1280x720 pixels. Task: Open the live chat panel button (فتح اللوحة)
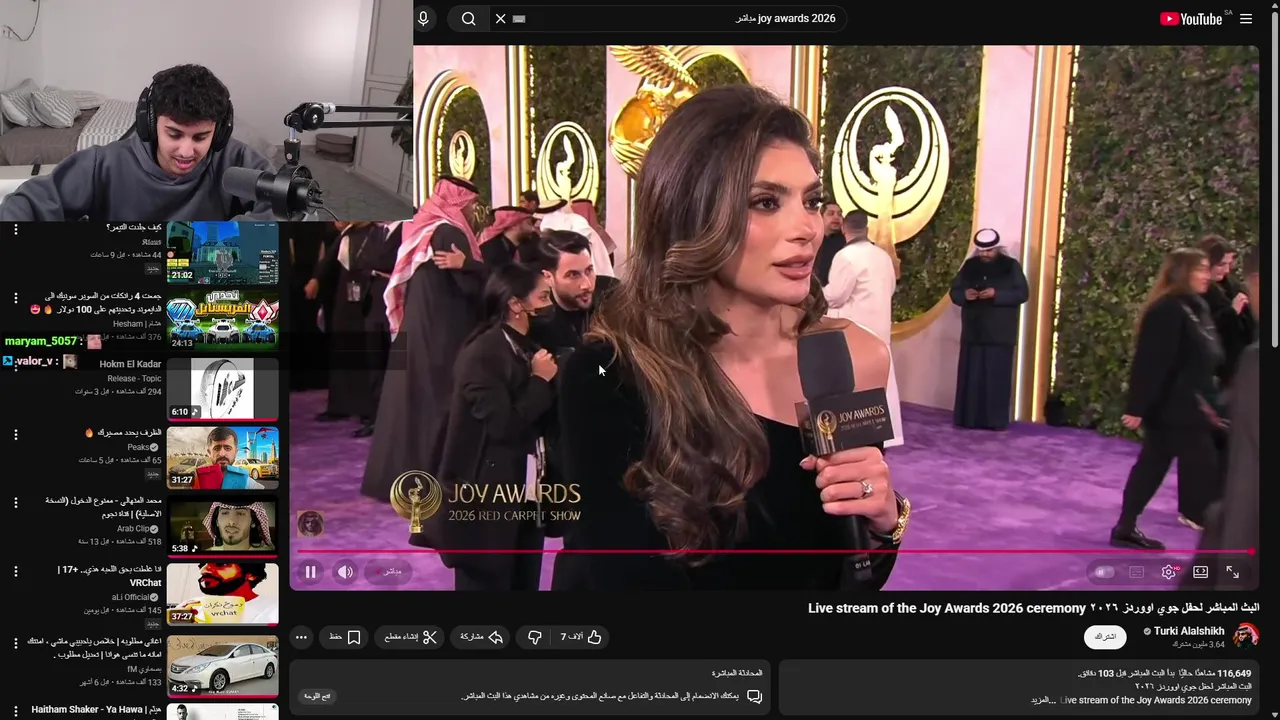point(317,696)
